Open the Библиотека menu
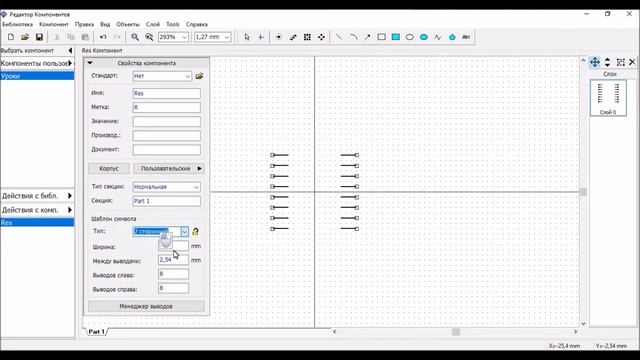The height and width of the screenshot is (360, 640). point(17,24)
